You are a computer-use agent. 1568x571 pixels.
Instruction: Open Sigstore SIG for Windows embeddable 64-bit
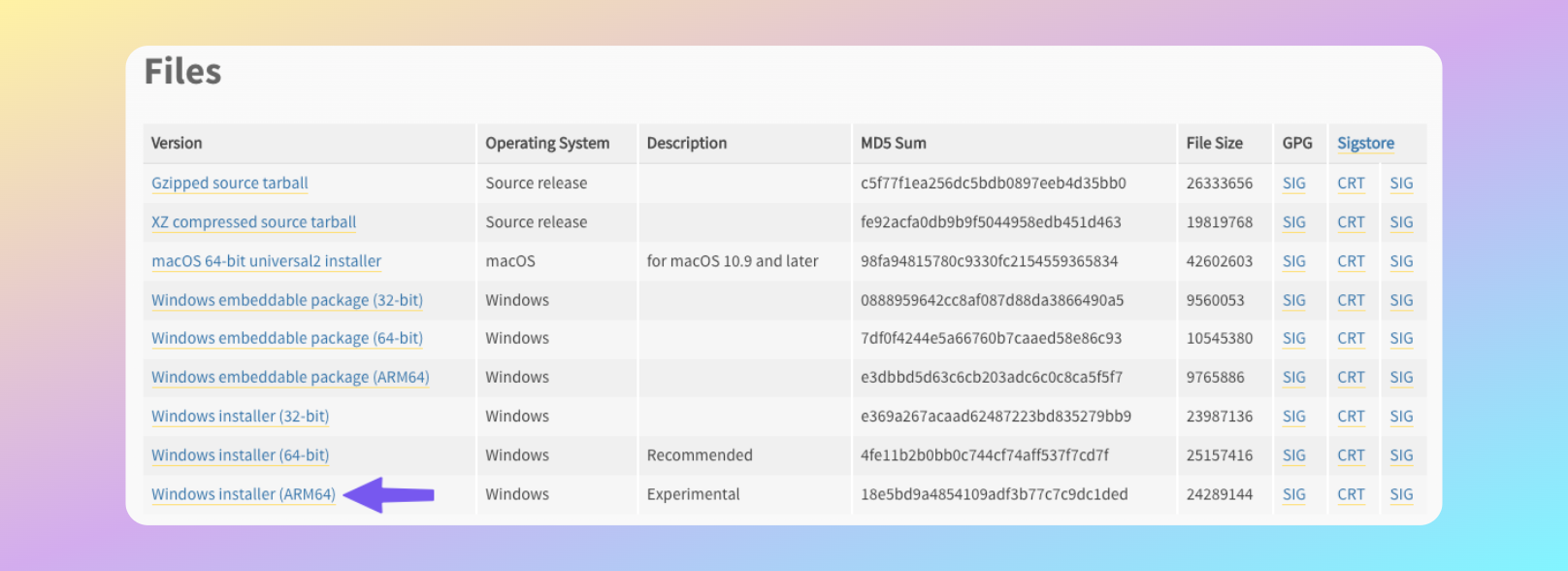(x=1401, y=338)
